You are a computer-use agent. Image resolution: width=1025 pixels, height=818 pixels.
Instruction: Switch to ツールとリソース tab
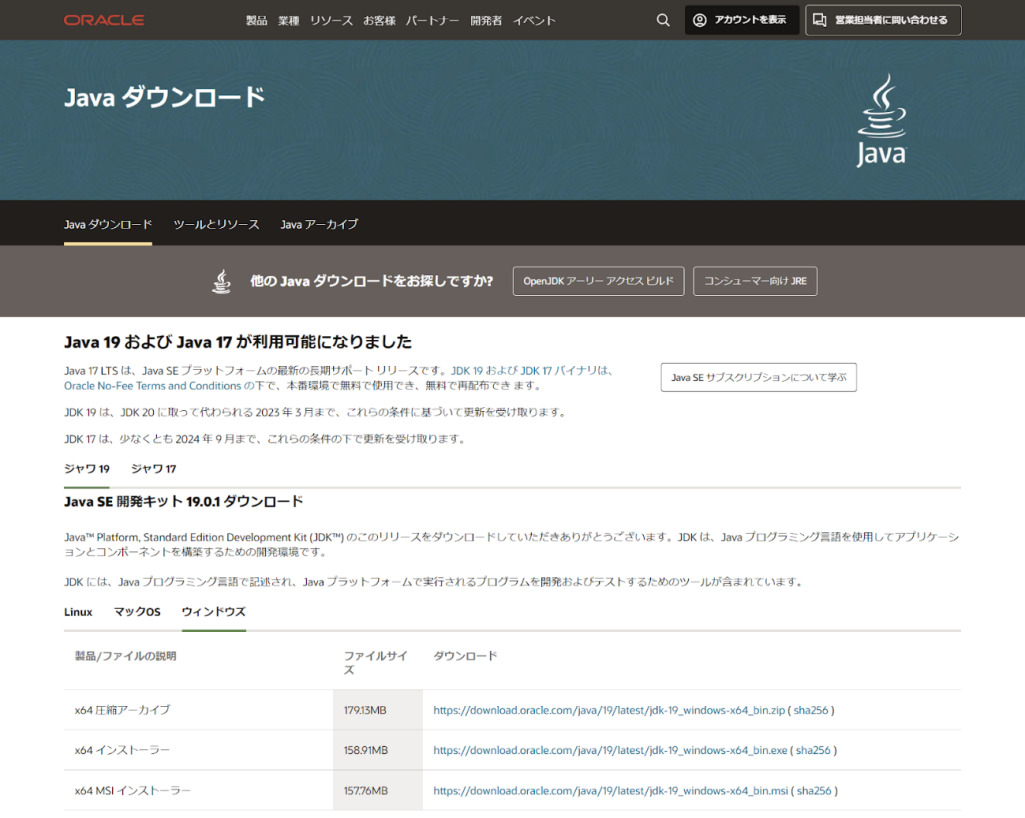click(216, 224)
